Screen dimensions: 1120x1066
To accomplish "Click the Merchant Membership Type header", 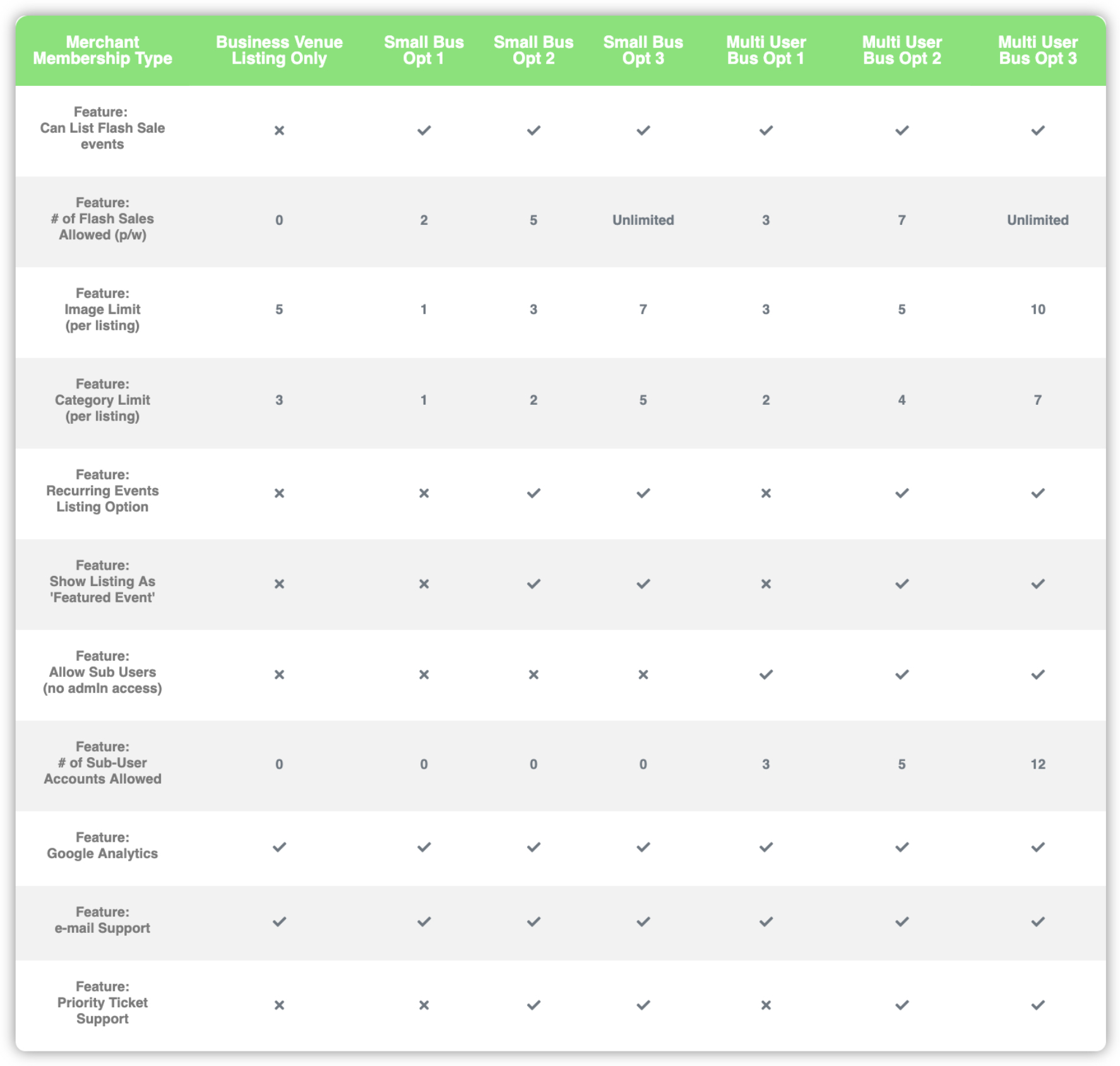I will click(102, 51).
